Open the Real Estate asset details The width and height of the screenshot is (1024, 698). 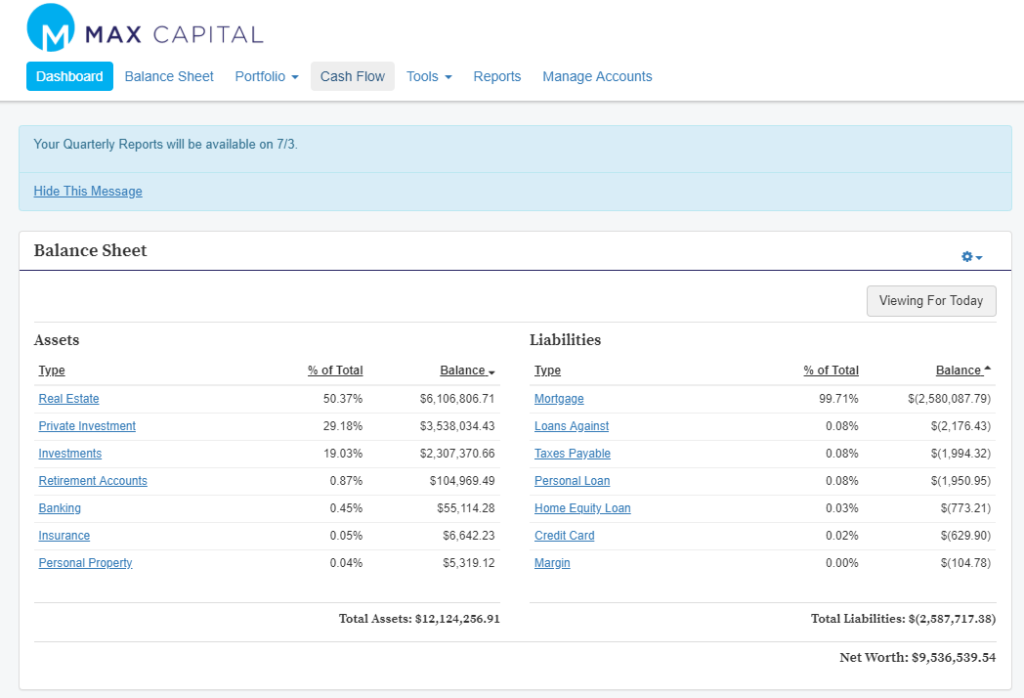68,398
